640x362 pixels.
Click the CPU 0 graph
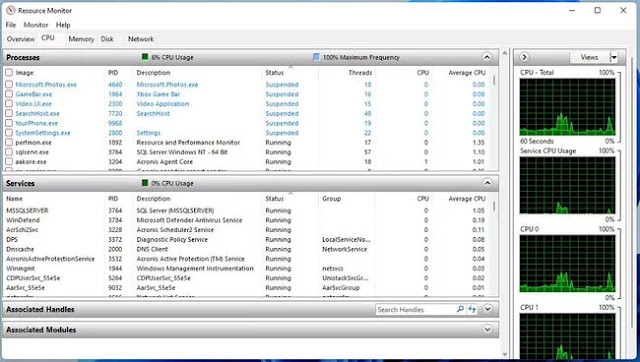pyautogui.click(x=567, y=264)
